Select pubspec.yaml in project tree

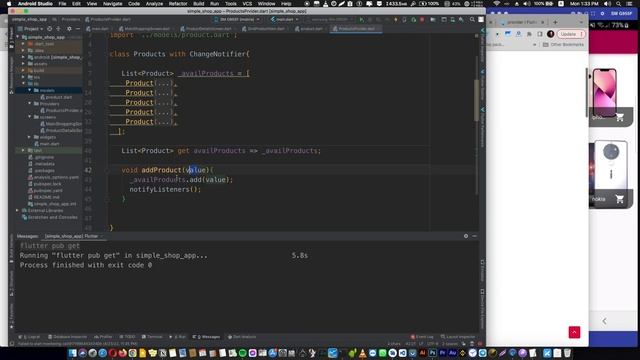point(45,191)
